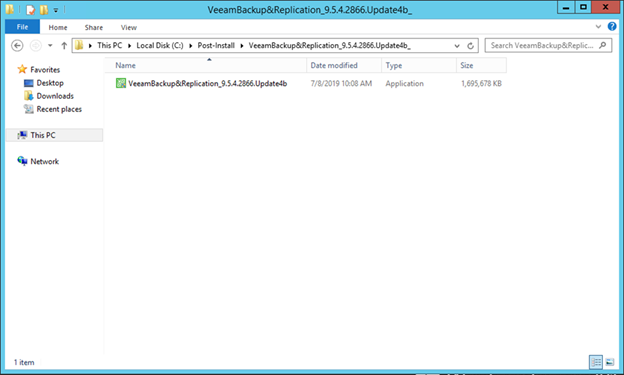Screen dimensions: 624x375
Task: Sort by the Name column header
Action: coord(205,65)
